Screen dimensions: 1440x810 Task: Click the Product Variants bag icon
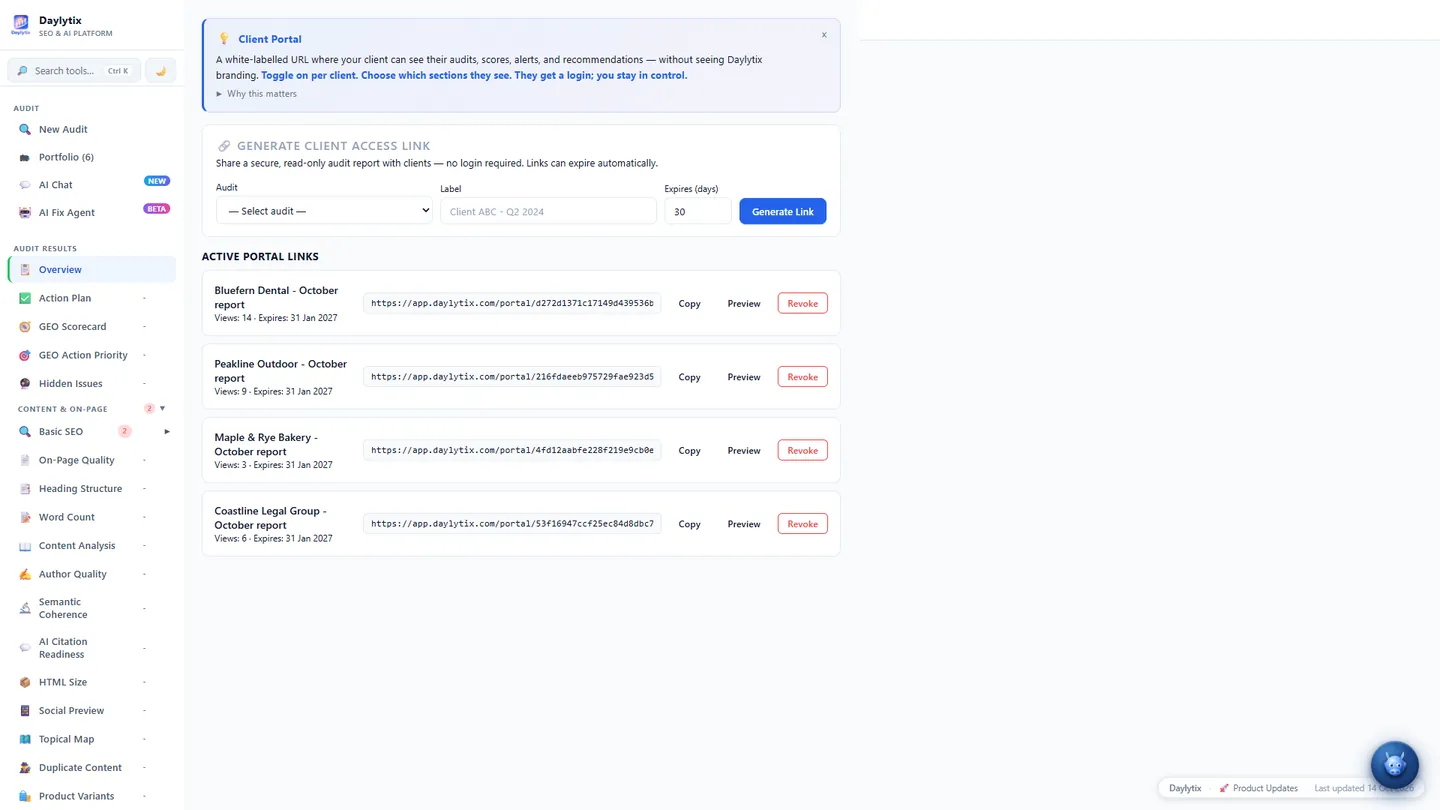pyautogui.click(x=25, y=796)
